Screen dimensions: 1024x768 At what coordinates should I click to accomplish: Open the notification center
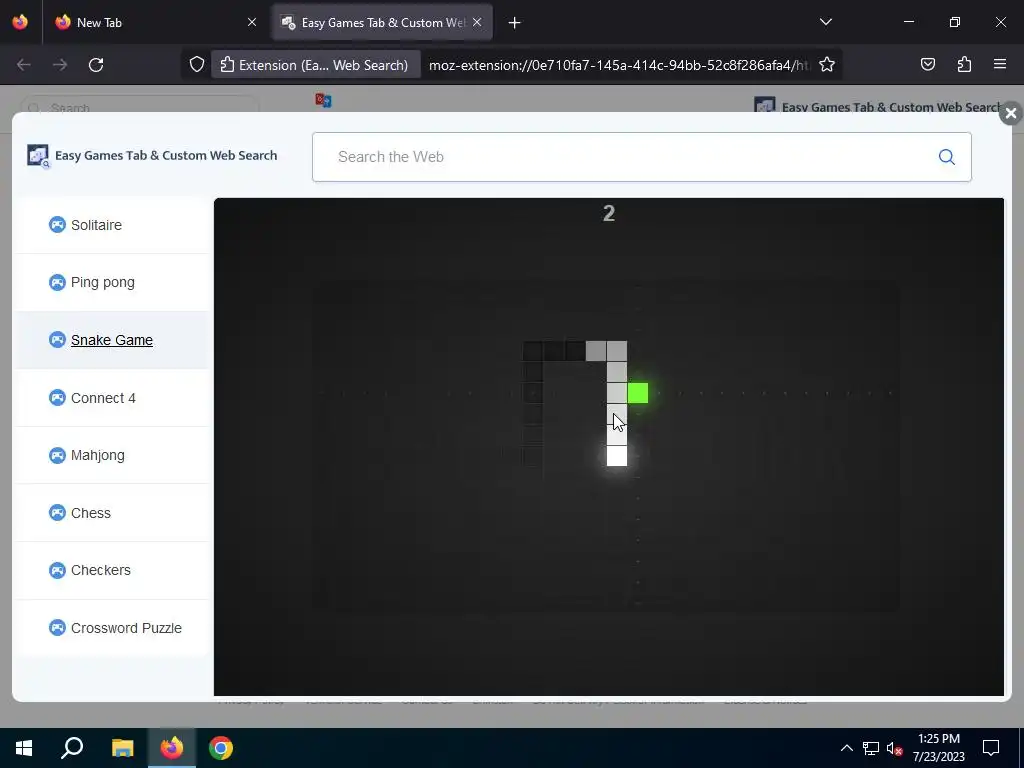(x=991, y=748)
